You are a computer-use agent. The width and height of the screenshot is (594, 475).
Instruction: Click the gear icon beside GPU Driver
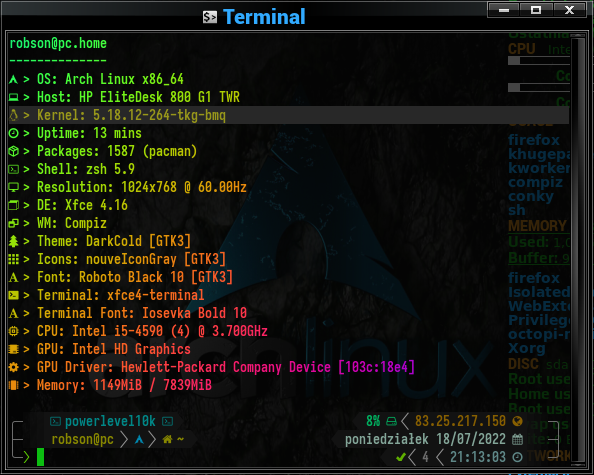[x=13, y=367]
